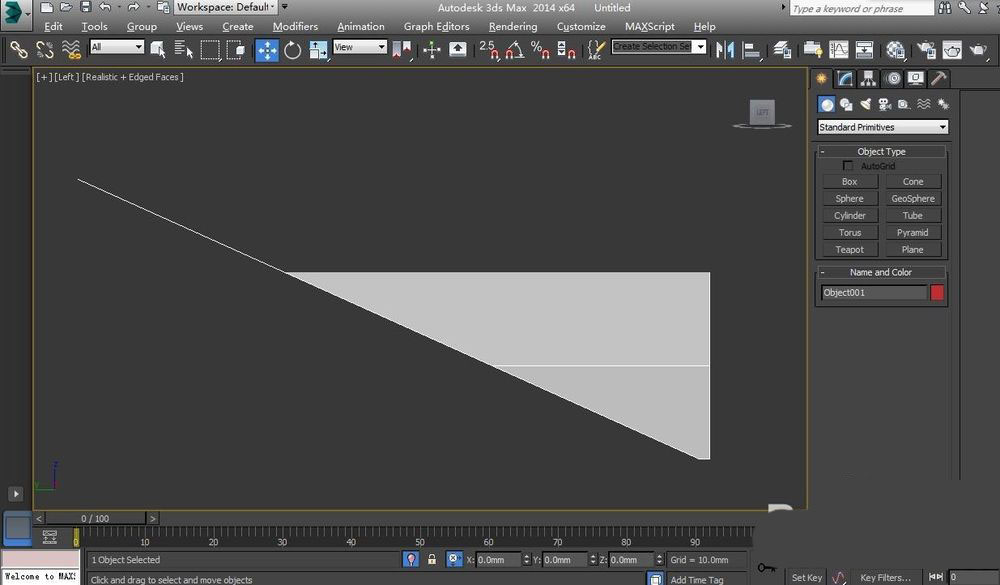Click the GeoSphere primitive button
Screen dimensions: 1000x585
coord(913,199)
